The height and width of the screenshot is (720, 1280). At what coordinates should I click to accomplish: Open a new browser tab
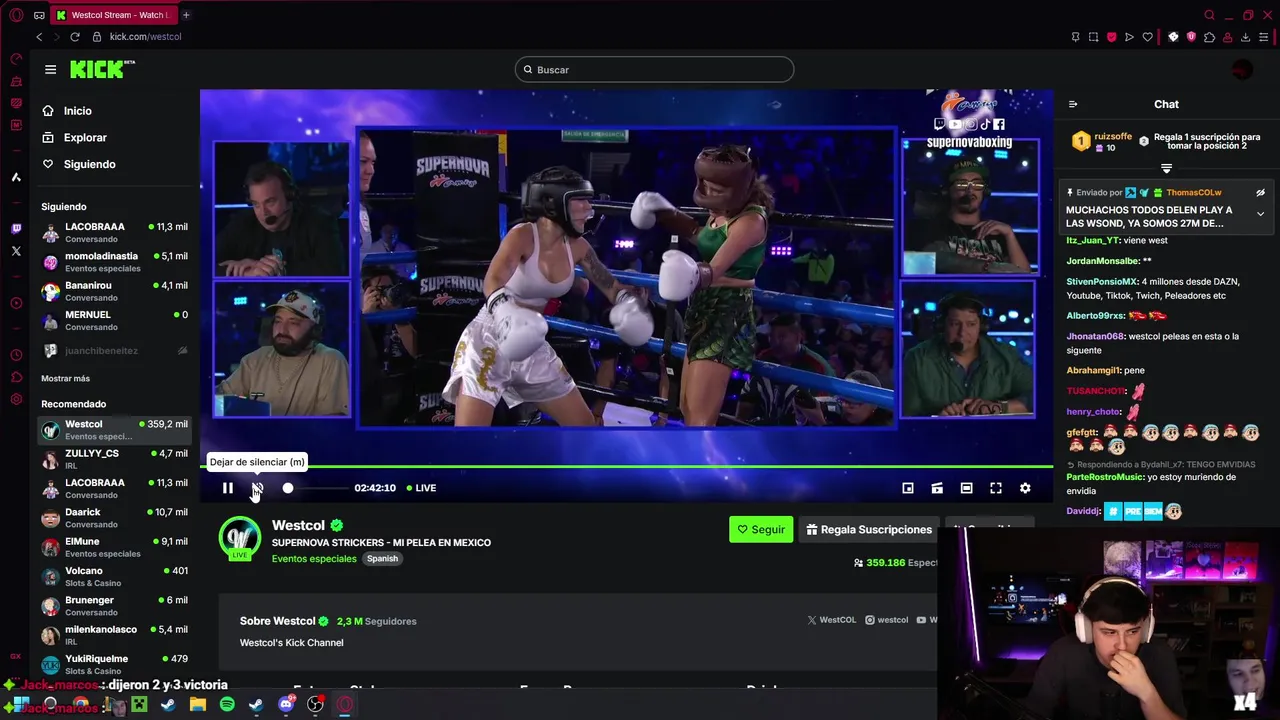click(186, 15)
